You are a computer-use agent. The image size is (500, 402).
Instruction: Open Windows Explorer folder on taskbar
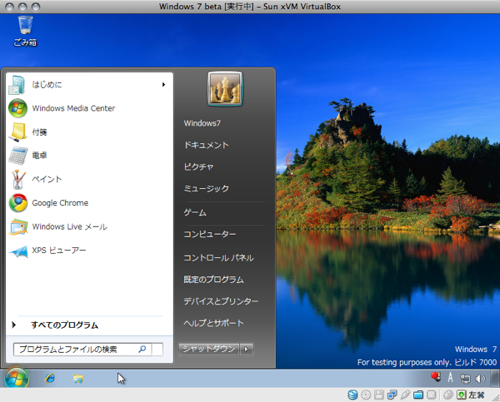pyautogui.click(x=78, y=378)
